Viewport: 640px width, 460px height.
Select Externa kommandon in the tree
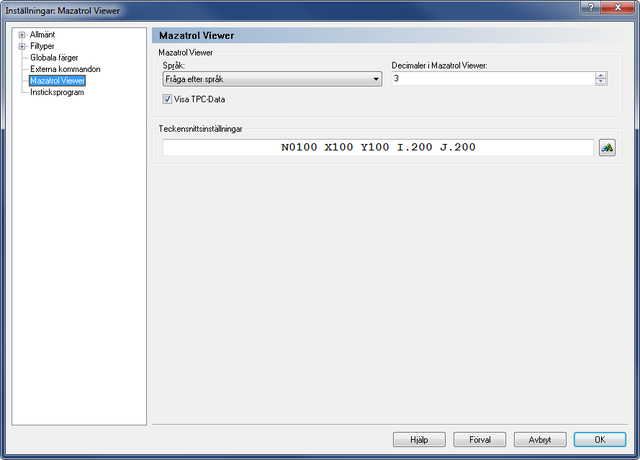pos(65,69)
